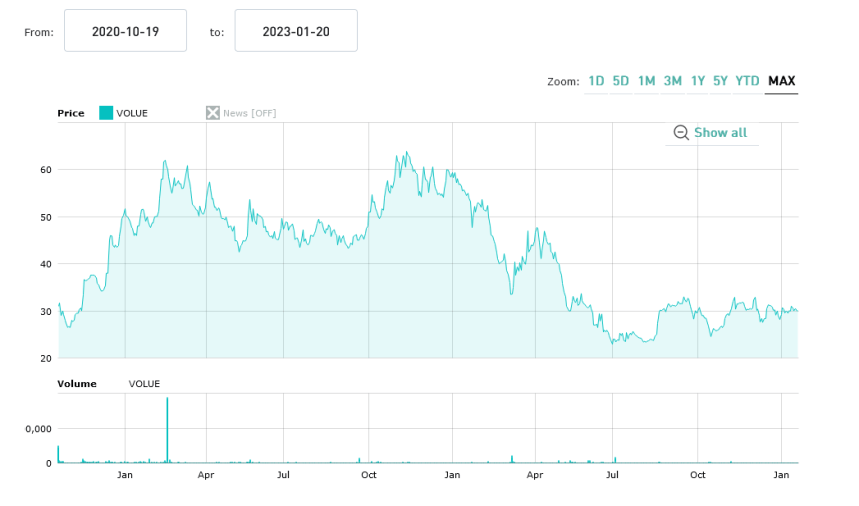Switch chart zoom to 1Y
Image resolution: width=859 pixels, height=506 pixels.
point(698,81)
